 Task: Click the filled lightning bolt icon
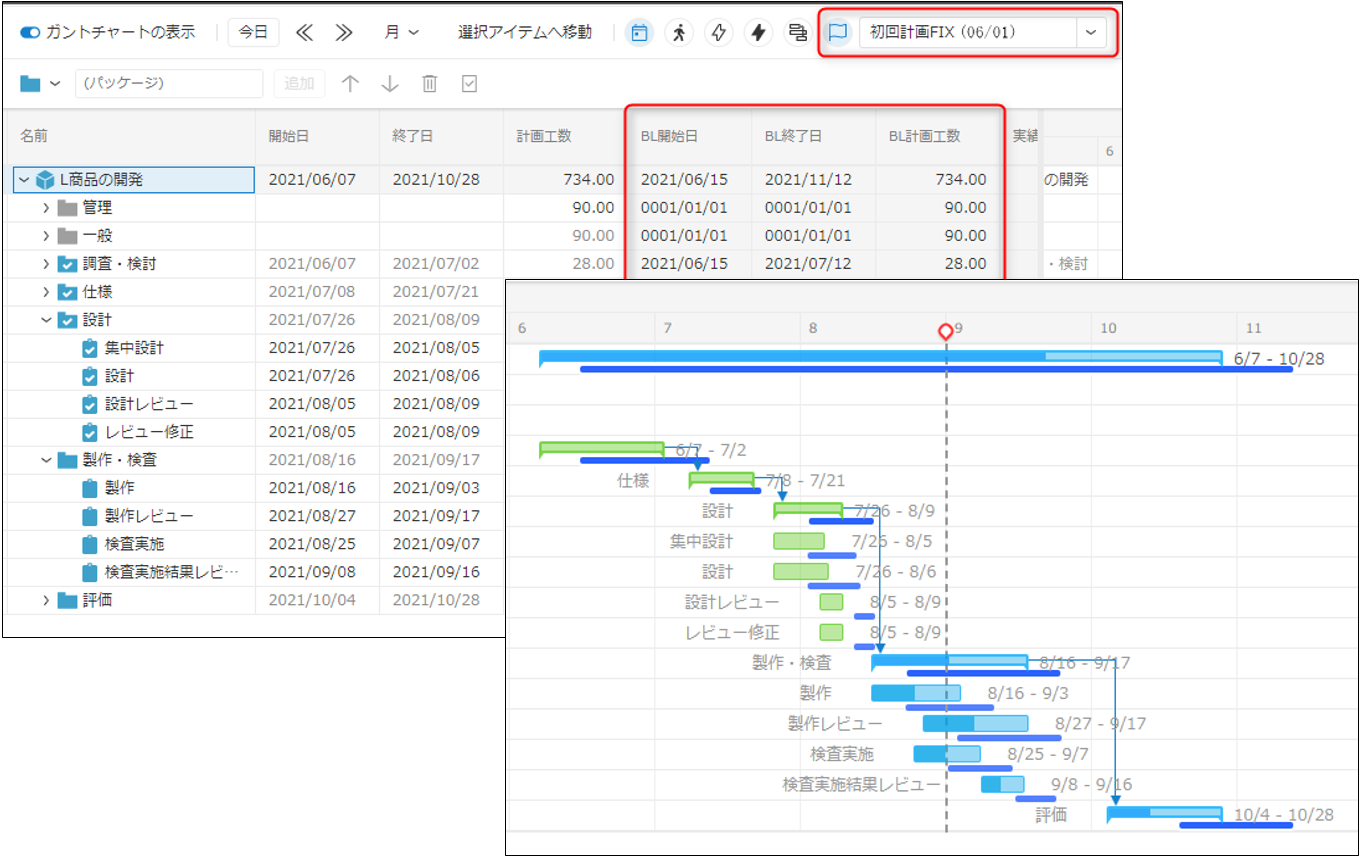point(758,33)
